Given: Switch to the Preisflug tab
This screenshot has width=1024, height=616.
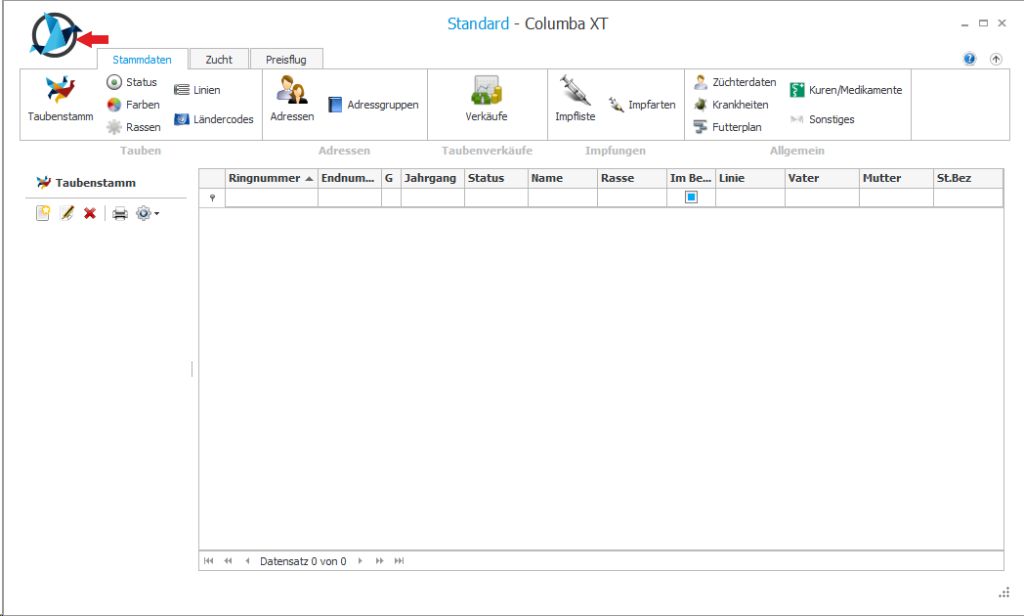Looking at the screenshot, I should pyautogui.click(x=286, y=60).
